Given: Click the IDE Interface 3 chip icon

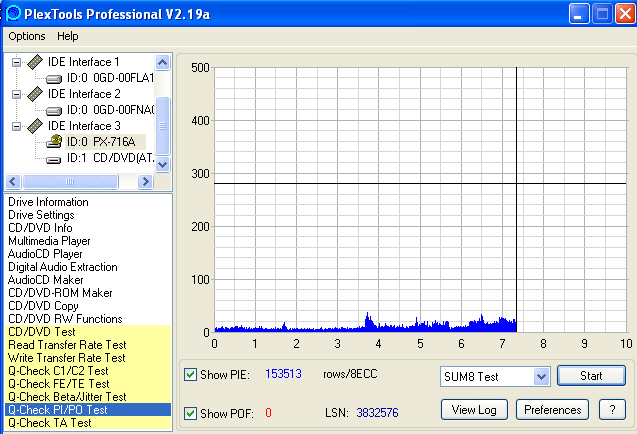Looking at the screenshot, I should [35, 126].
